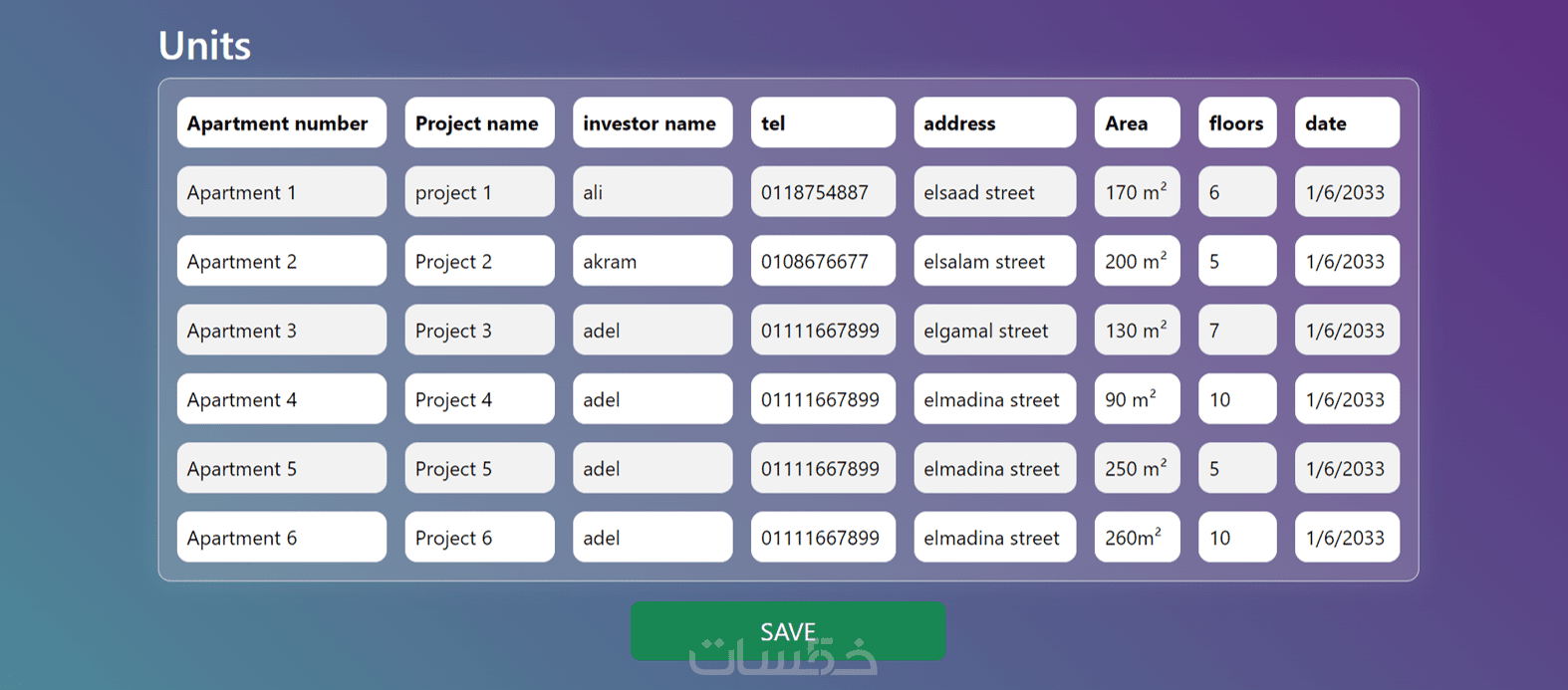Focus the Apartment 2 number field
Screen dimensions: 1568x690
pos(281,261)
